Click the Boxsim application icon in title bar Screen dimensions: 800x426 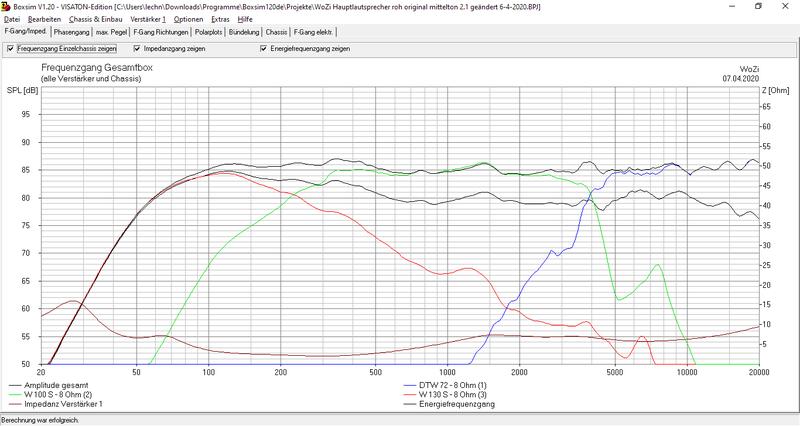pyautogui.click(x=6, y=7)
